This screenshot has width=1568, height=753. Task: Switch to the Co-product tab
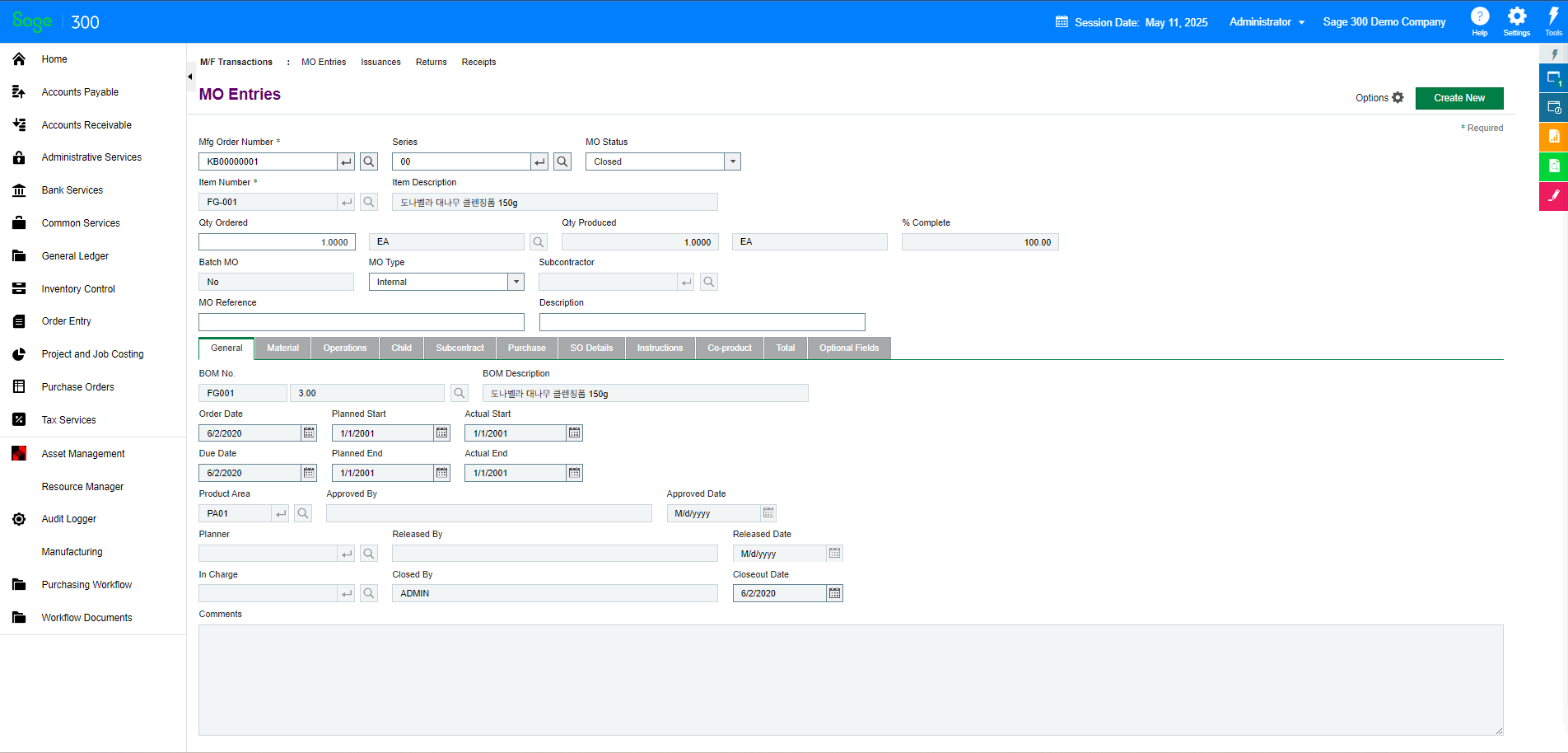click(x=730, y=348)
